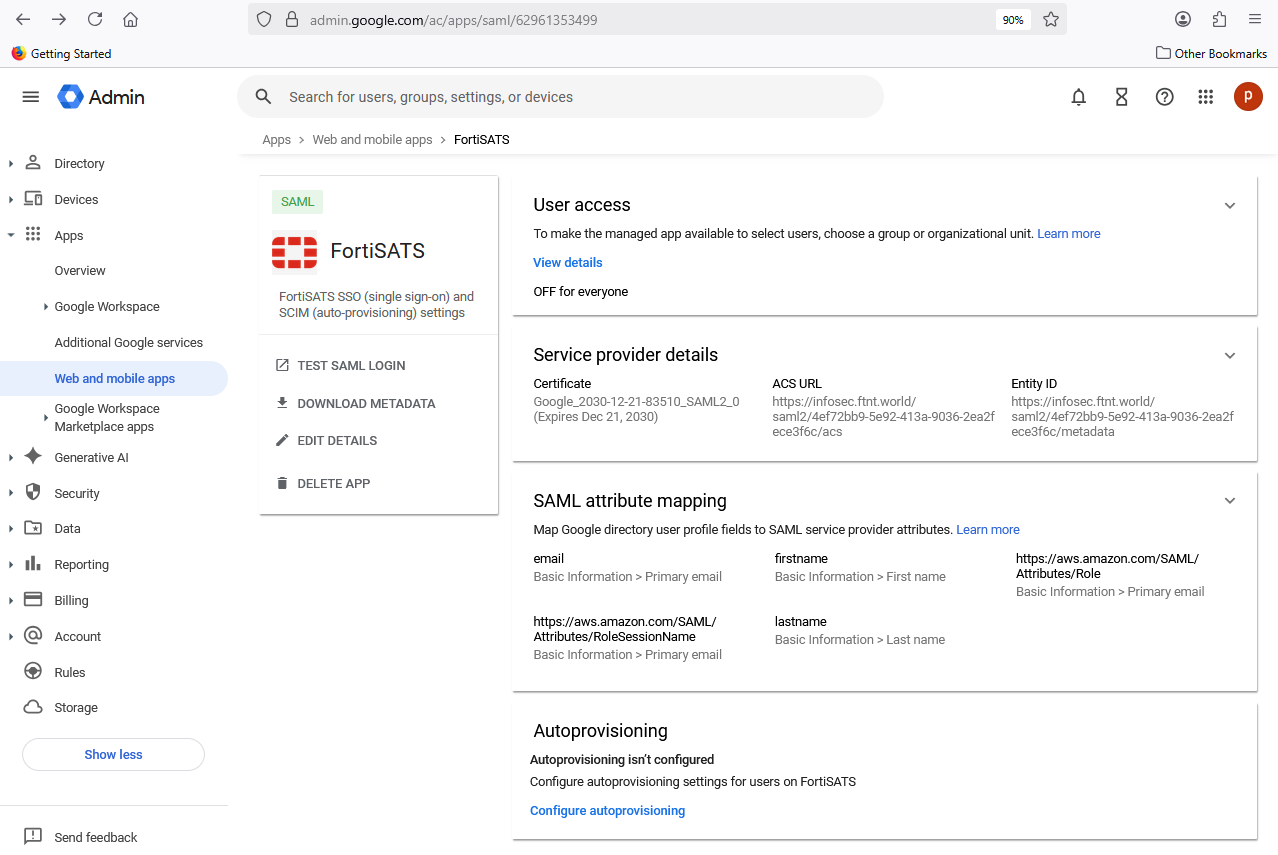Click the browser back arrow
The width and height of the screenshot is (1278, 855).
[x=23, y=19]
